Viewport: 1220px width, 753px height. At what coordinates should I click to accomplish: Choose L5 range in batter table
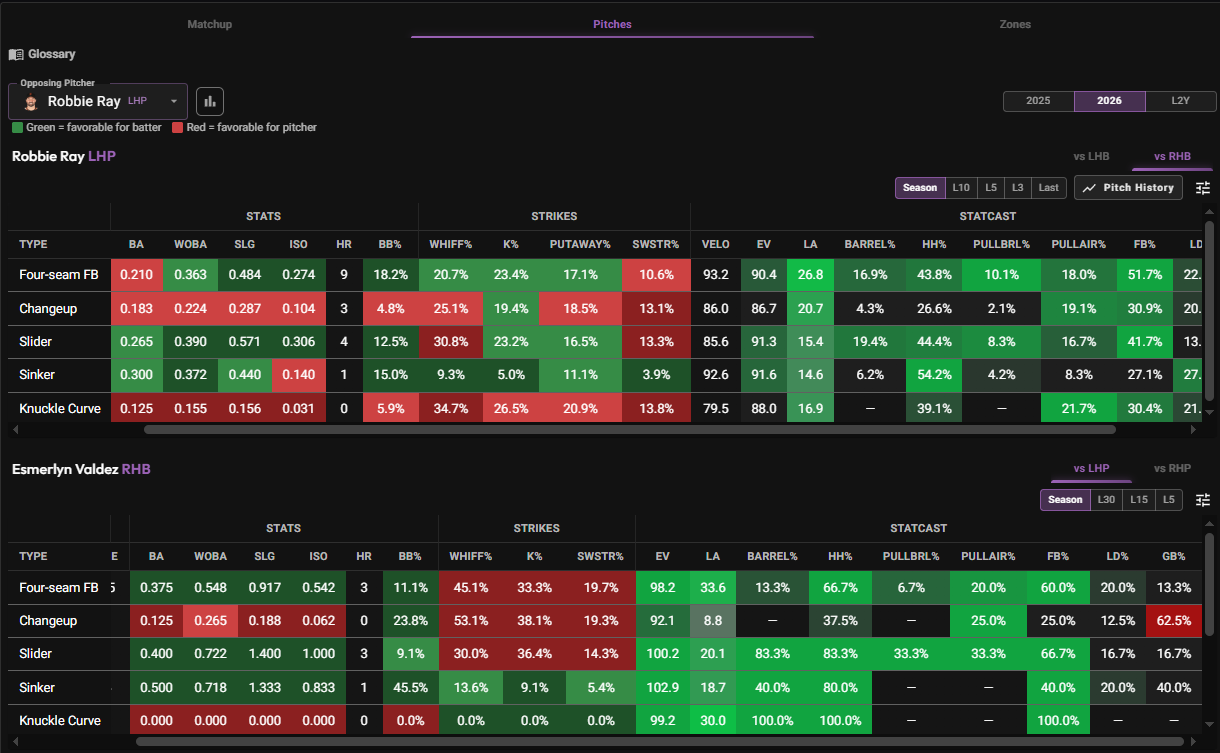pos(1169,499)
